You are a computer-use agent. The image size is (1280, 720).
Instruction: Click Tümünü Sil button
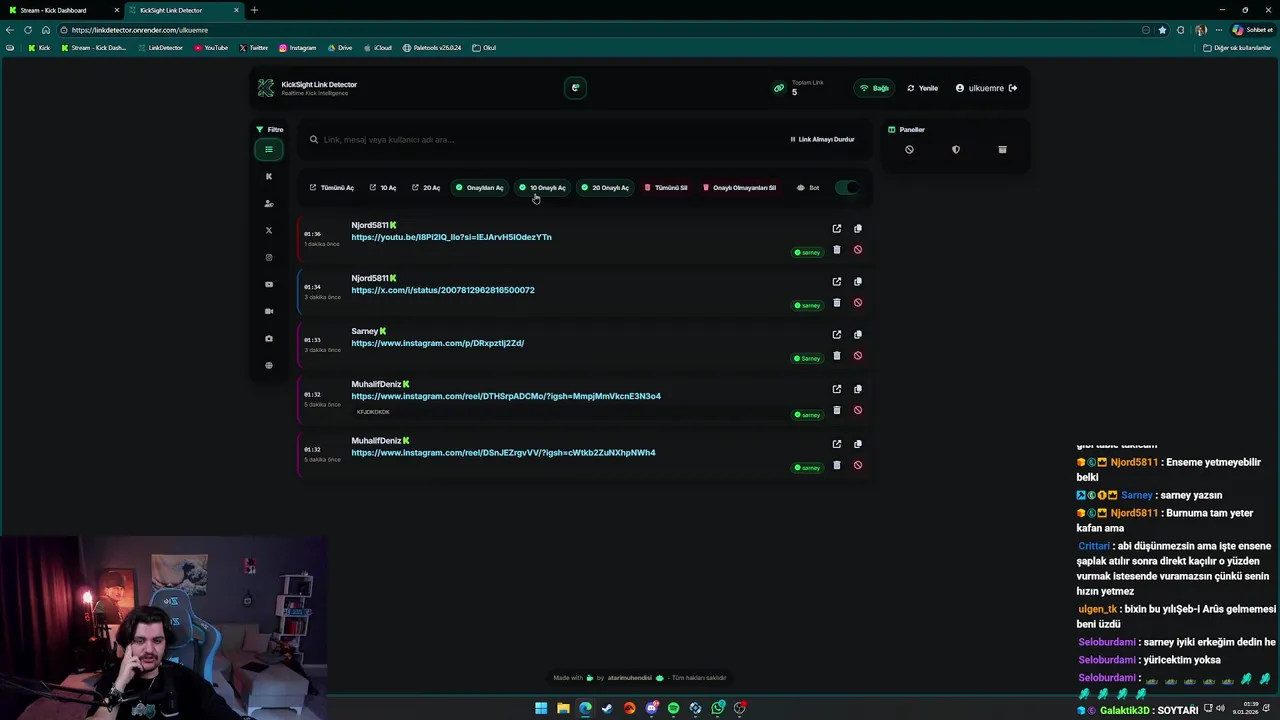click(x=666, y=187)
